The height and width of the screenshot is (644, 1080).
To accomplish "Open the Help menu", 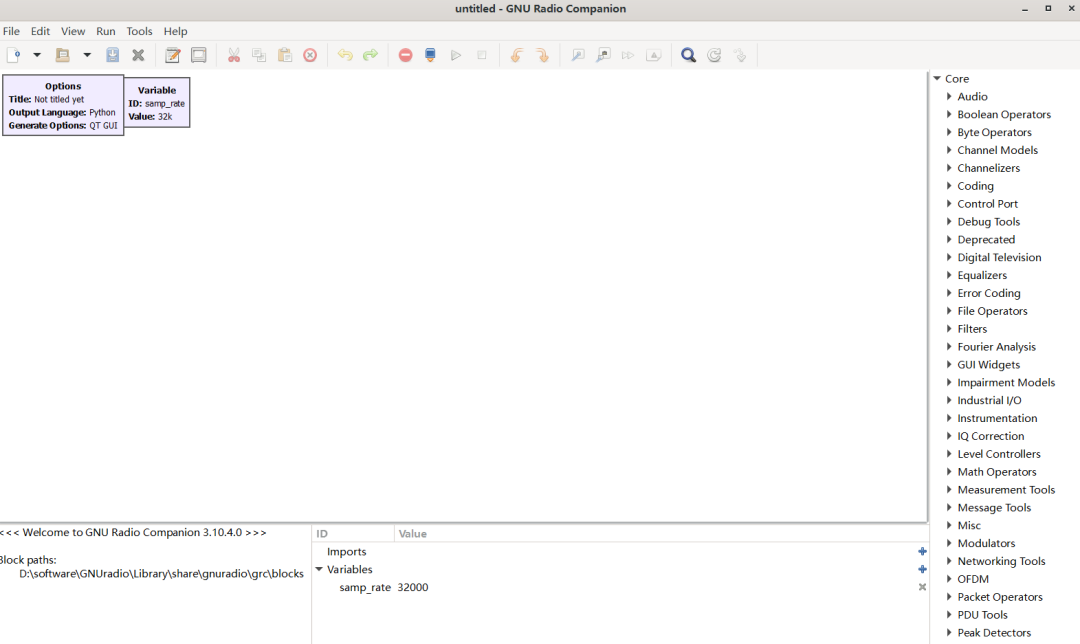I will click(x=175, y=31).
